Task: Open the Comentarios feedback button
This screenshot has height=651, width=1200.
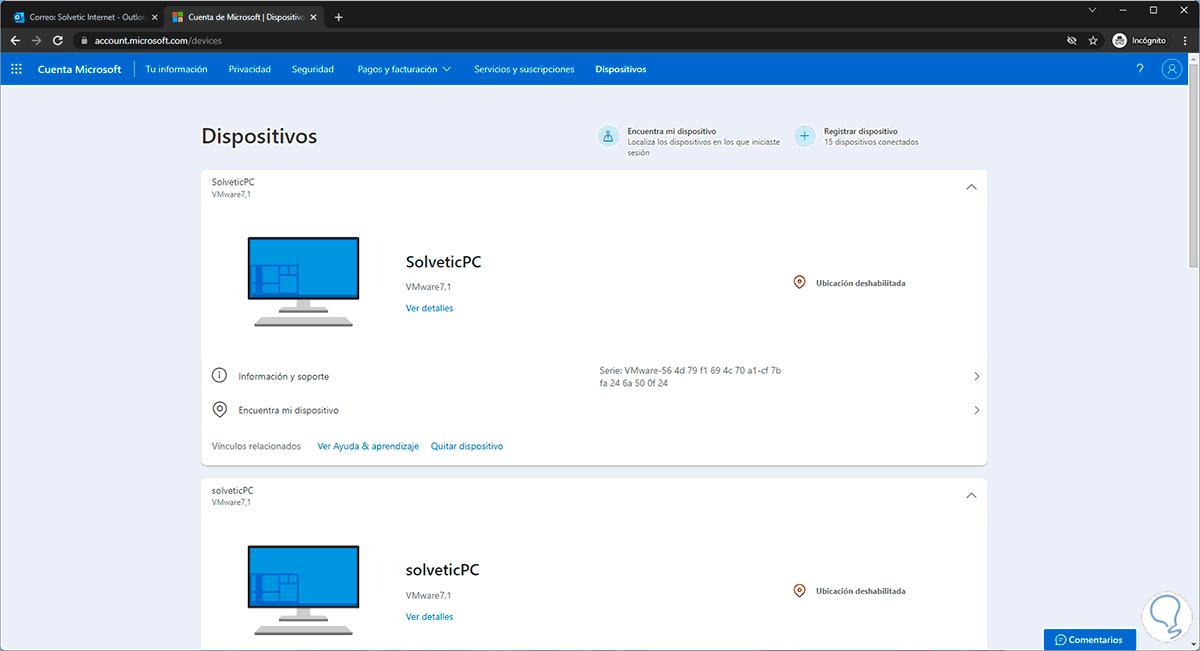Action: coord(1089,640)
